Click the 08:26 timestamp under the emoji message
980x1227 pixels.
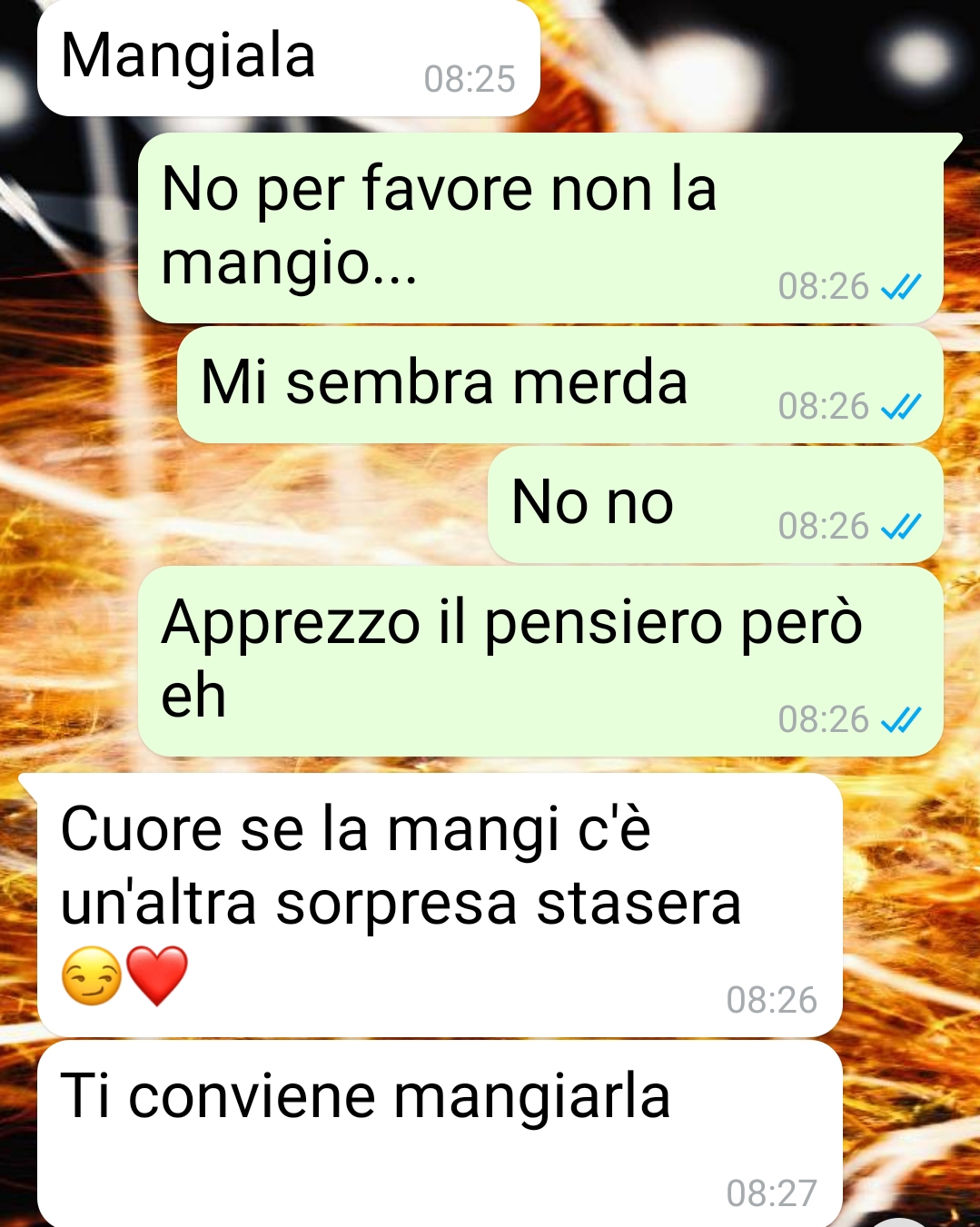[772, 1000]
